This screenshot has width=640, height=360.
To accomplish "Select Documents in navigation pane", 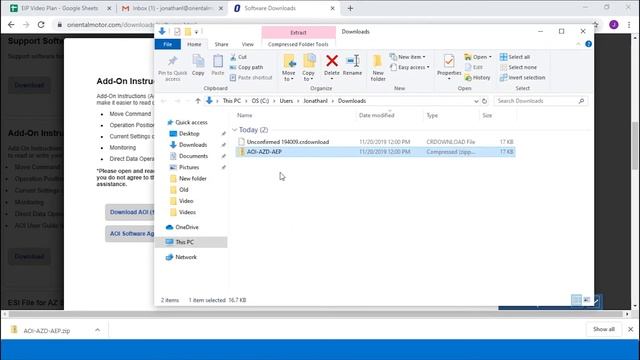I will coord(193,156).
